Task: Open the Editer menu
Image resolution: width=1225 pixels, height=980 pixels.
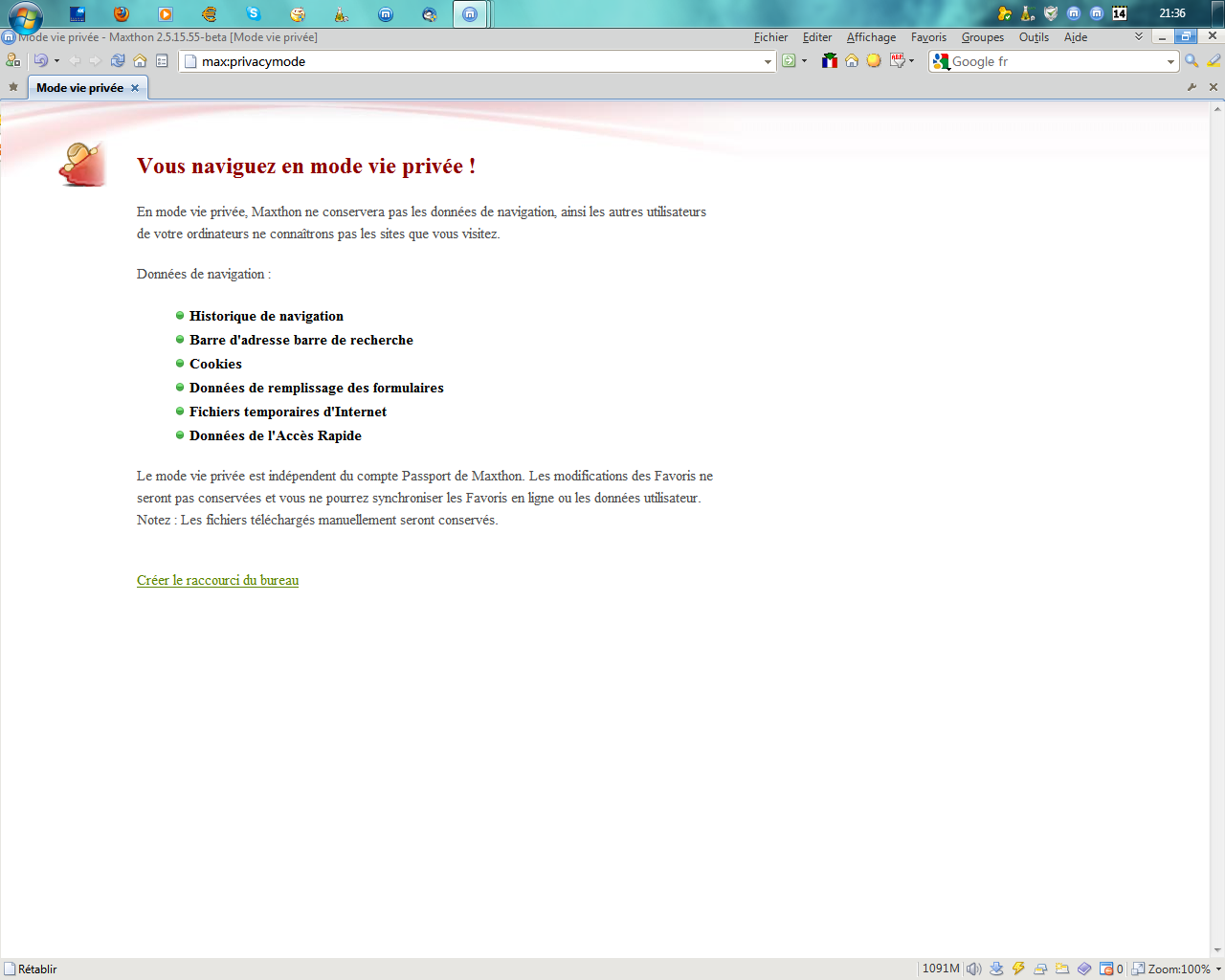Action: (817, 37)
